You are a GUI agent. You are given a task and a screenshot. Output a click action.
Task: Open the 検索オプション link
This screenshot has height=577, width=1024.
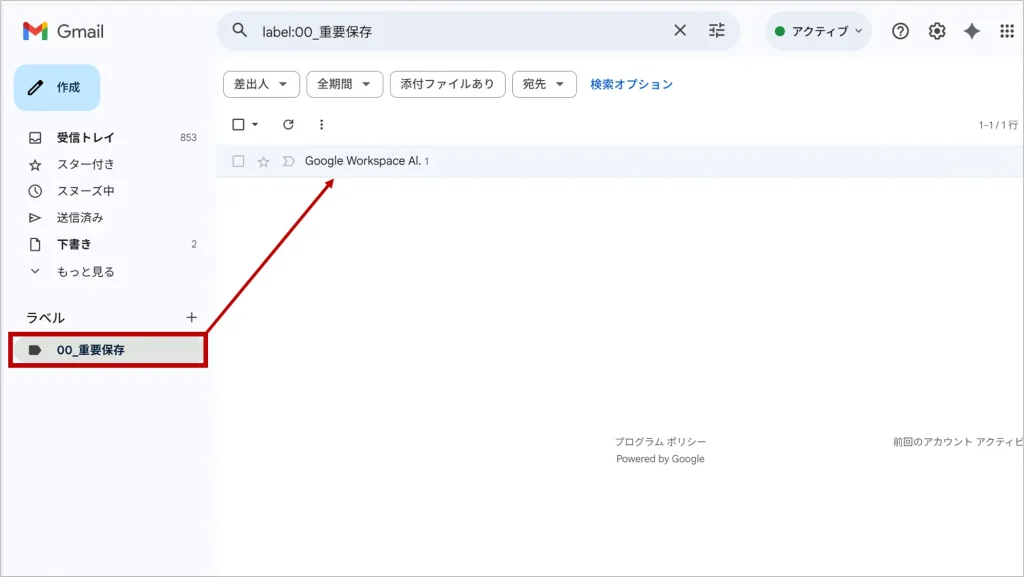[x=631, y=85]
